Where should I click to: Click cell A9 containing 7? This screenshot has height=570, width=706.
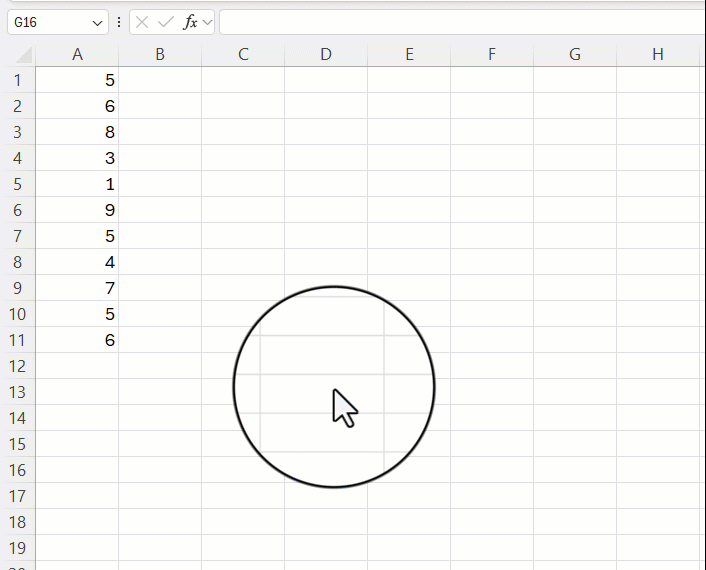click(x=77, y=288)
